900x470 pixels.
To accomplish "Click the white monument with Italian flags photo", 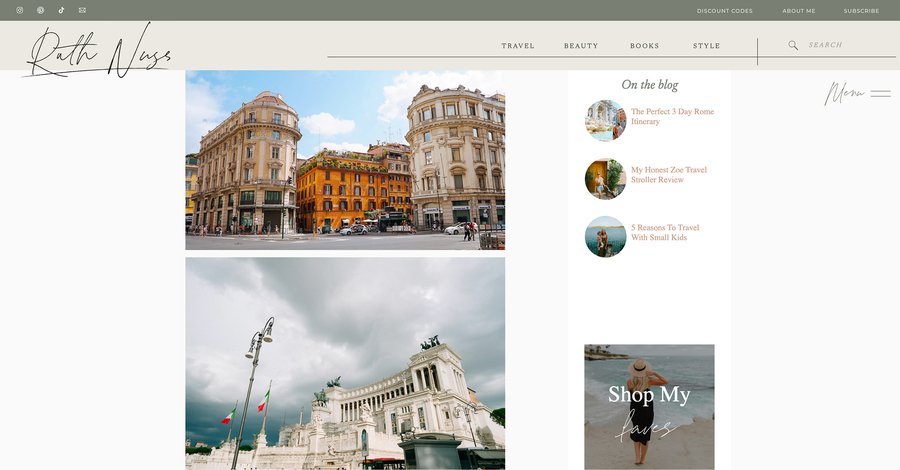I will (x=345, y=364).
